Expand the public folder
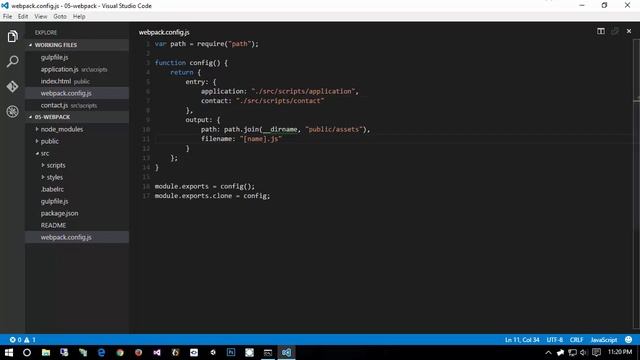This screenshot has height=360, width=640. (77, 141)
